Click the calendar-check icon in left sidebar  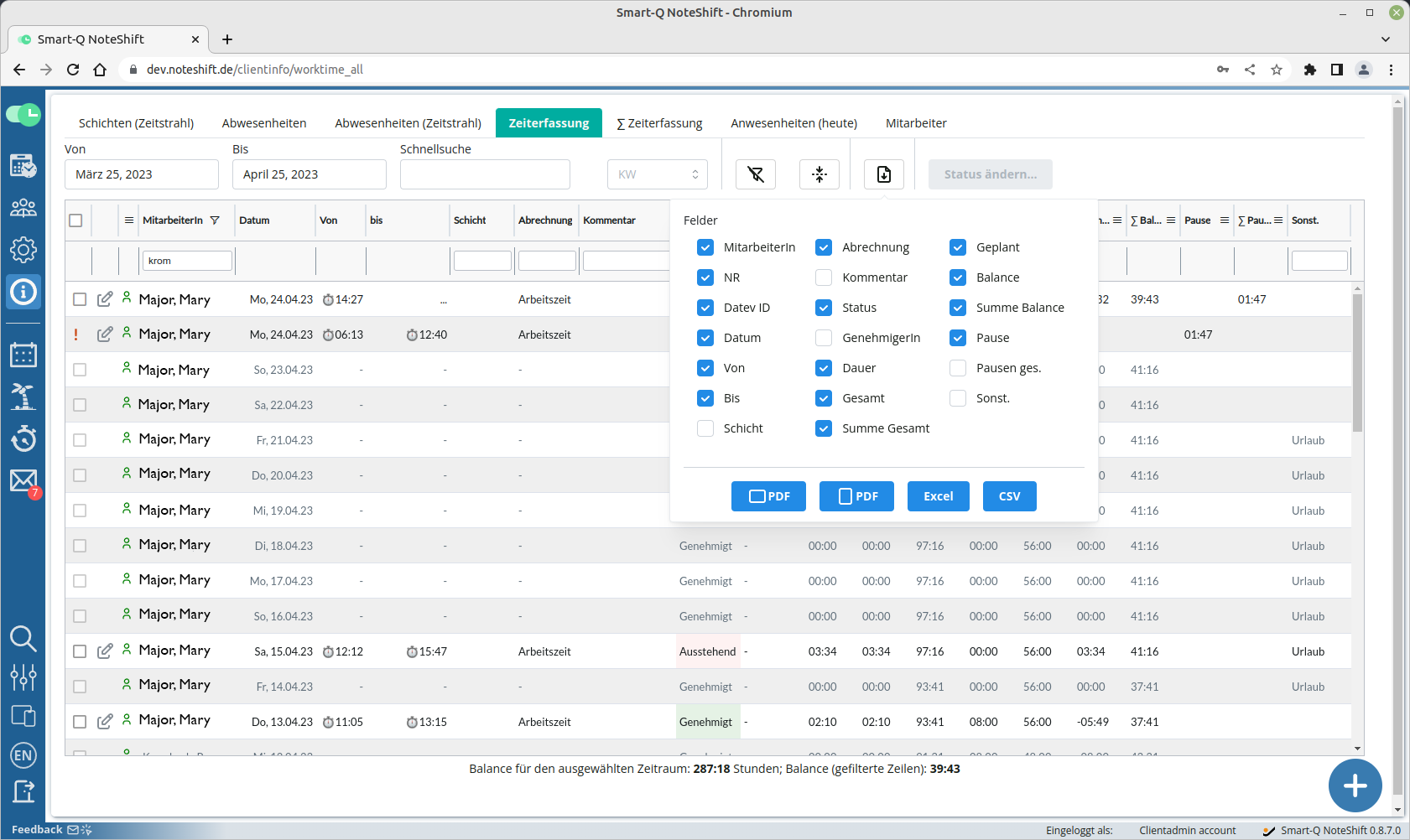[x=23, y=165]
